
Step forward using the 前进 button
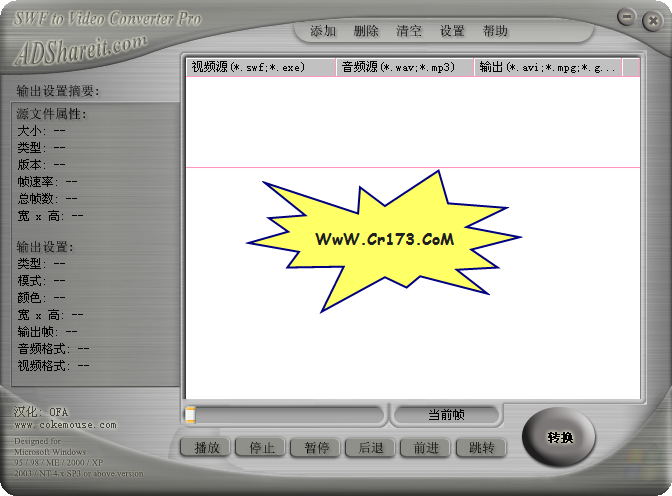tap(426, 448)
